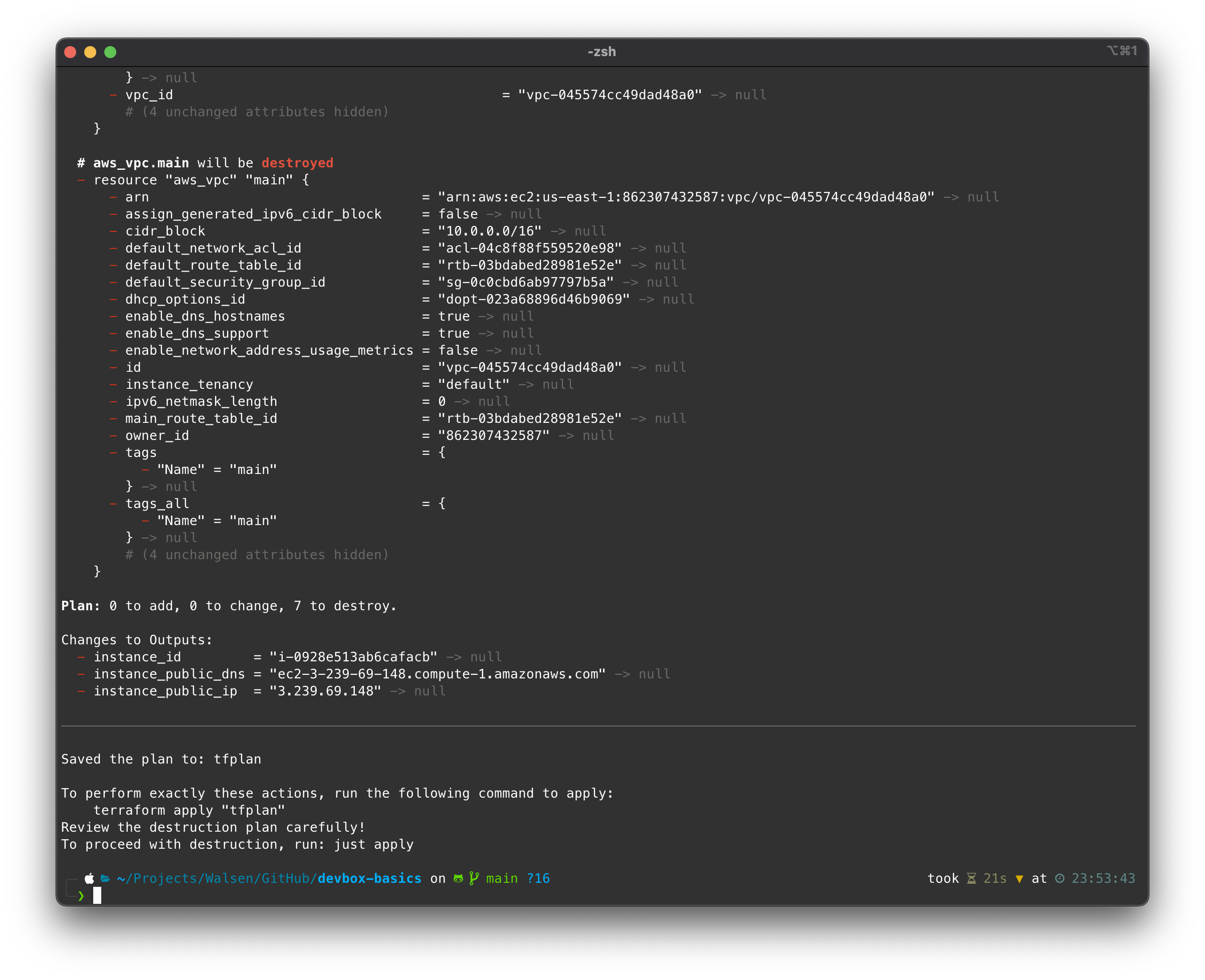The image size is (1205, 980).
Task: Click the instance_public_ip value "3.239.69.148"
Action: (325, 691)
